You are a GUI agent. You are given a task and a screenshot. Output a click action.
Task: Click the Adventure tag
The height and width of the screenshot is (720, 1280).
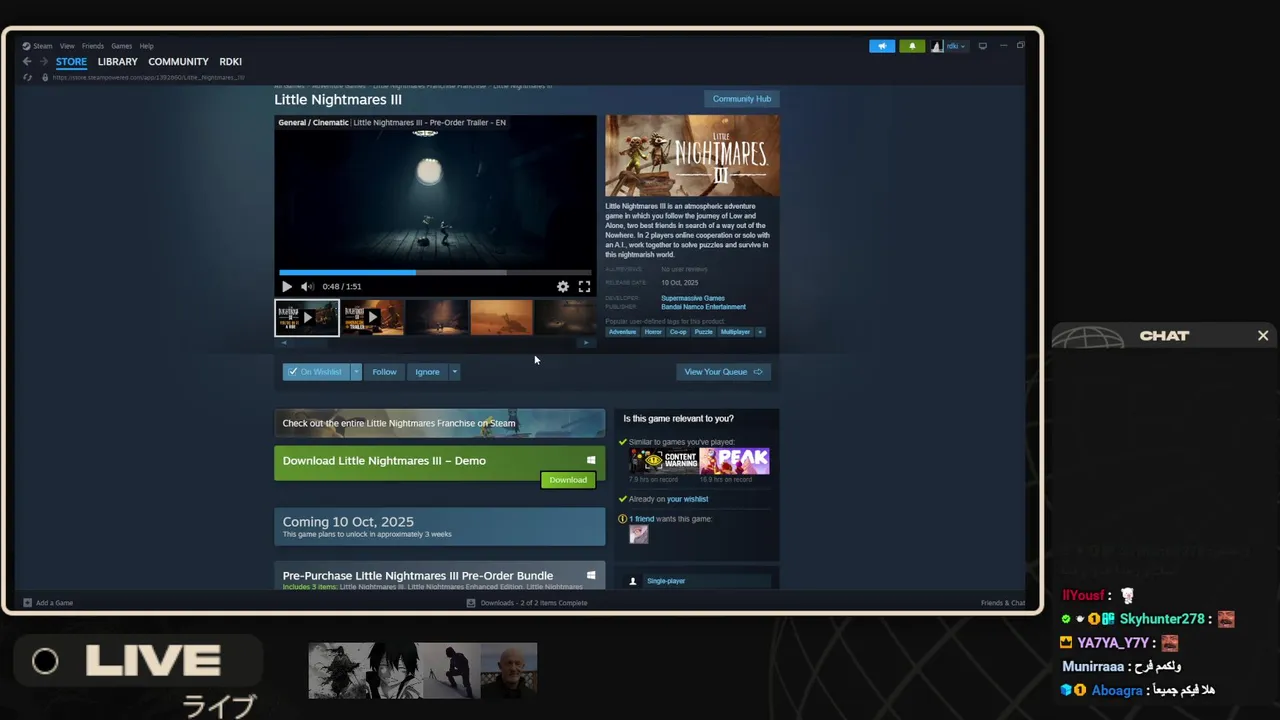pyautogui.click(x=622, y=332)
